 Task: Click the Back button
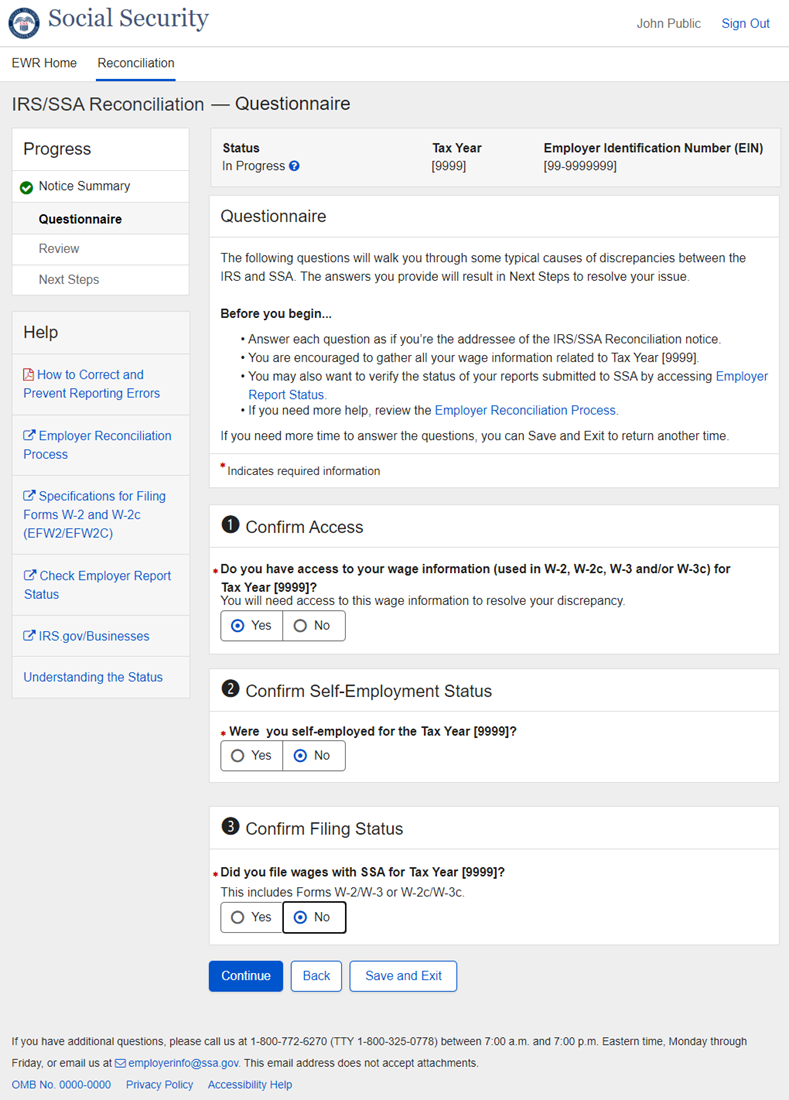(316, 976)
